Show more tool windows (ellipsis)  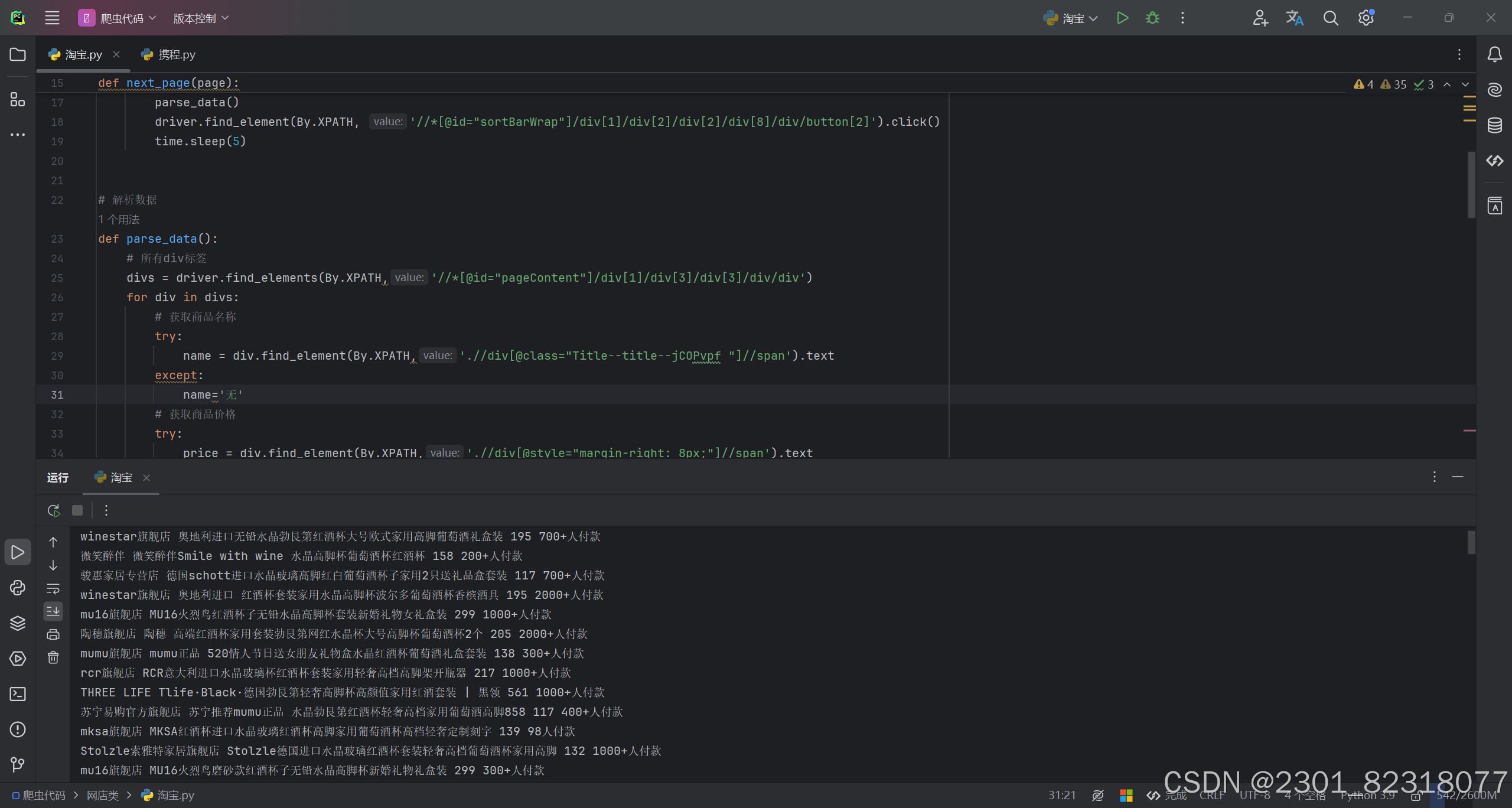(x=18, y=135)
